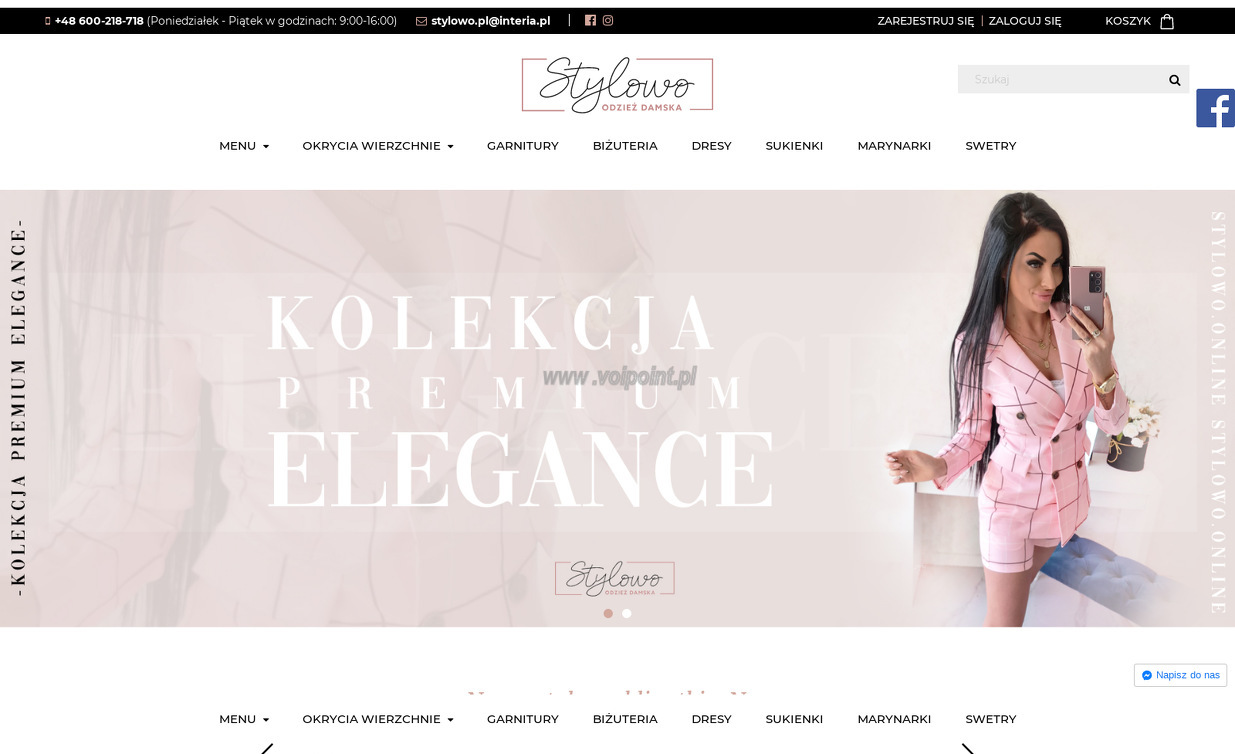Screen dimensions: 1235x754
Task: Open the large blue Facebook side widget
Action: point(1215,108)
